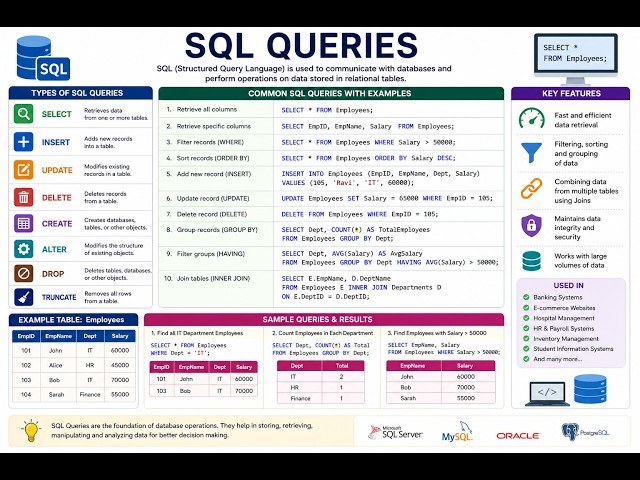Image resolution: width=640 pixels, height=480 pixels.
Task: Click the HR & Payroll Systems entry
Action: 564,328
